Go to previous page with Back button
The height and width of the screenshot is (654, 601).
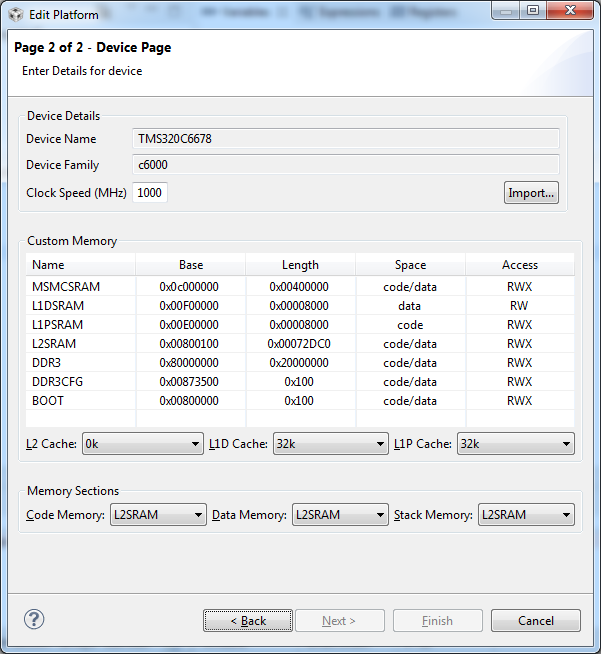[x=248, y=621]
